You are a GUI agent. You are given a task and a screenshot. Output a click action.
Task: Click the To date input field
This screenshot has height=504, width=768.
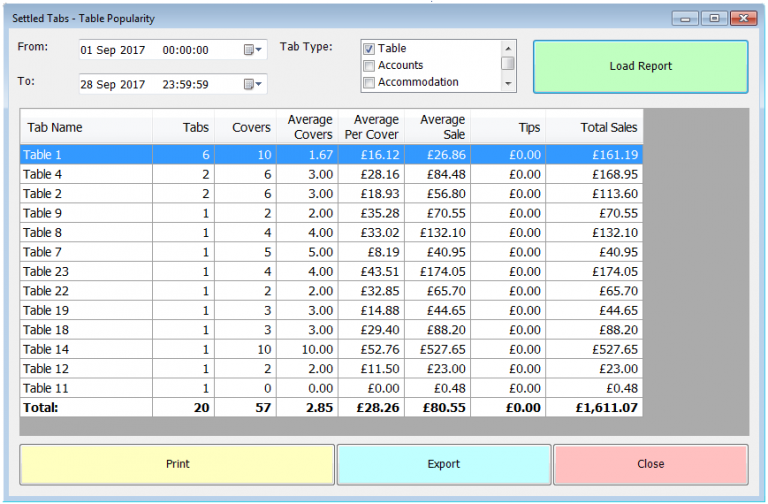(158, 84)
